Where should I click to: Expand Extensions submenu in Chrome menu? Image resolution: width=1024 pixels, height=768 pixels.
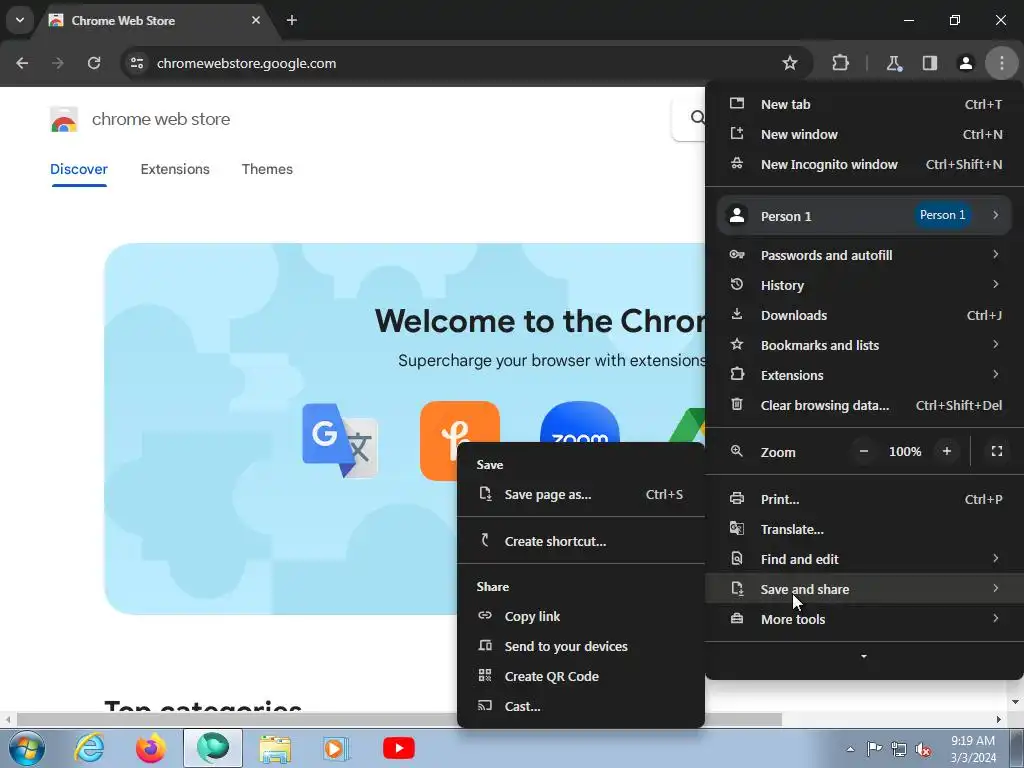pyautogui.click(x=865, y=376)
